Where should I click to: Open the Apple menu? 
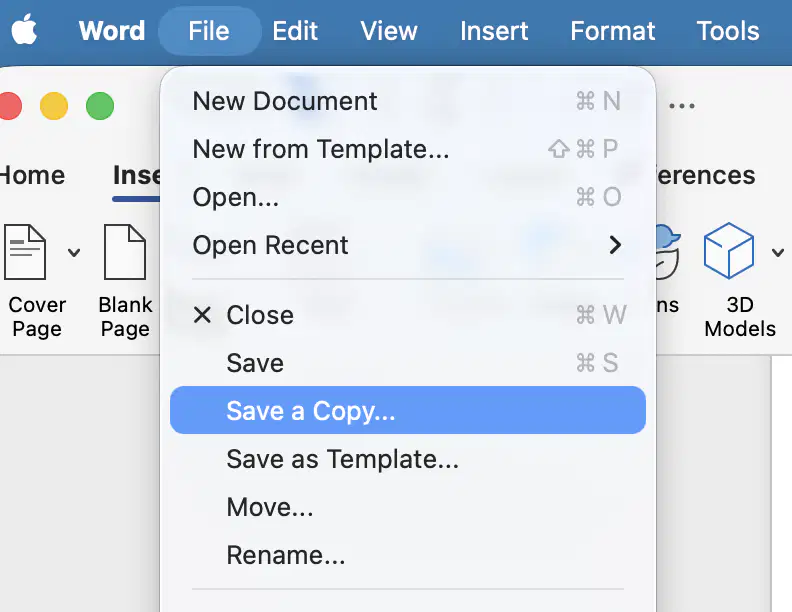pos(24,30)
